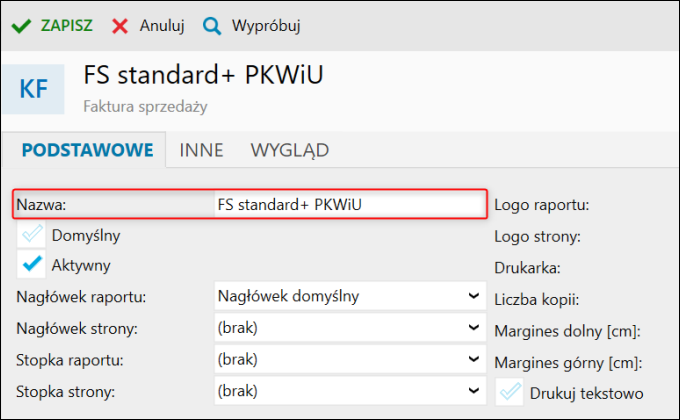Click the magnifier Wypróbuj icon
The image size is (680, 420).
(211, 26)
